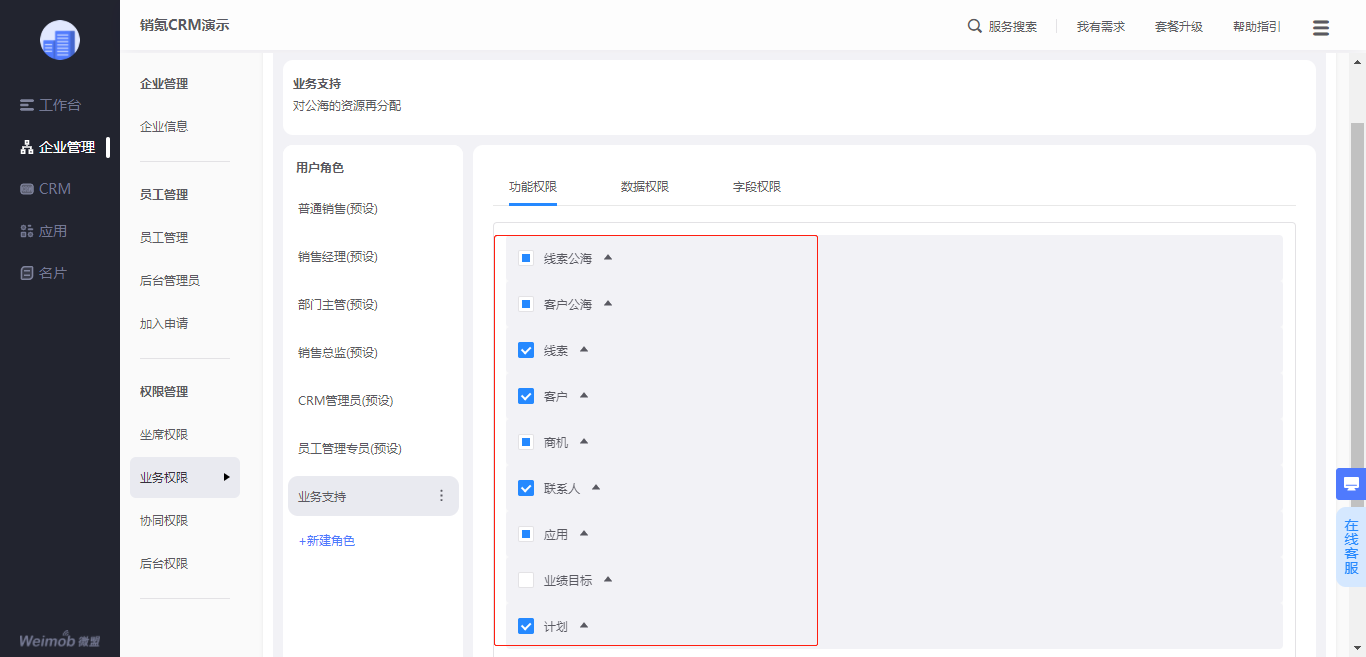Toggle the 应用 permission checkbox

tap(526, 534)
